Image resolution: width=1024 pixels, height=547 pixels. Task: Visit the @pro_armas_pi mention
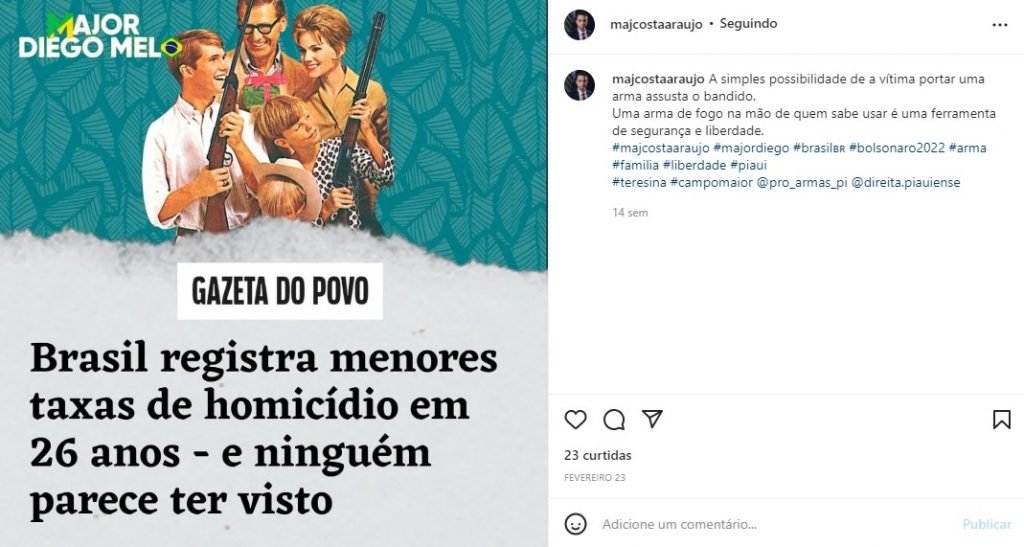click(802, 183)
